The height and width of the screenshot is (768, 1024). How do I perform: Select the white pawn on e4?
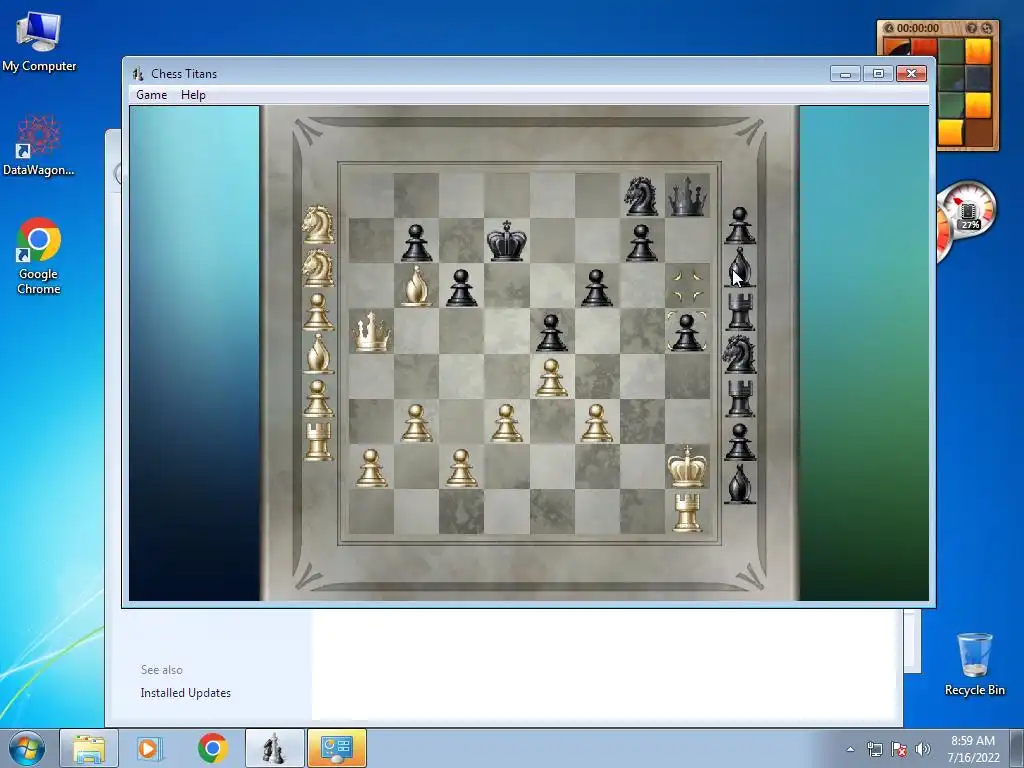[x=552, y=377]
